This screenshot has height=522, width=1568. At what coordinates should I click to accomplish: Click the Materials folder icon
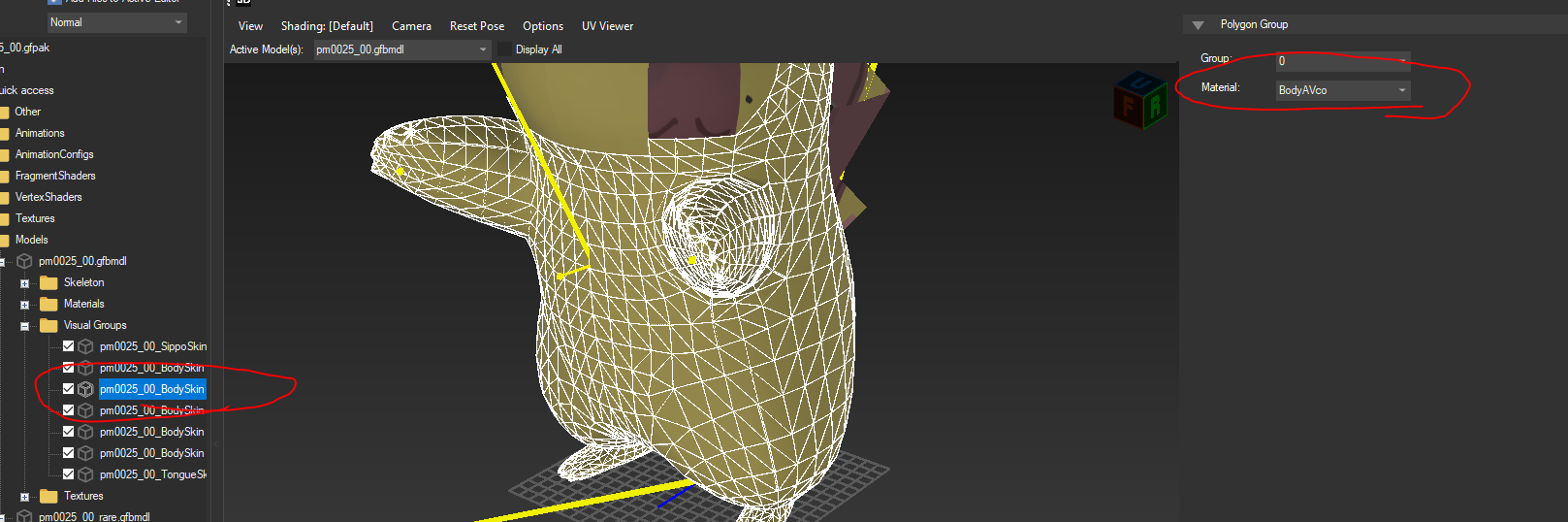click(48, 304)
